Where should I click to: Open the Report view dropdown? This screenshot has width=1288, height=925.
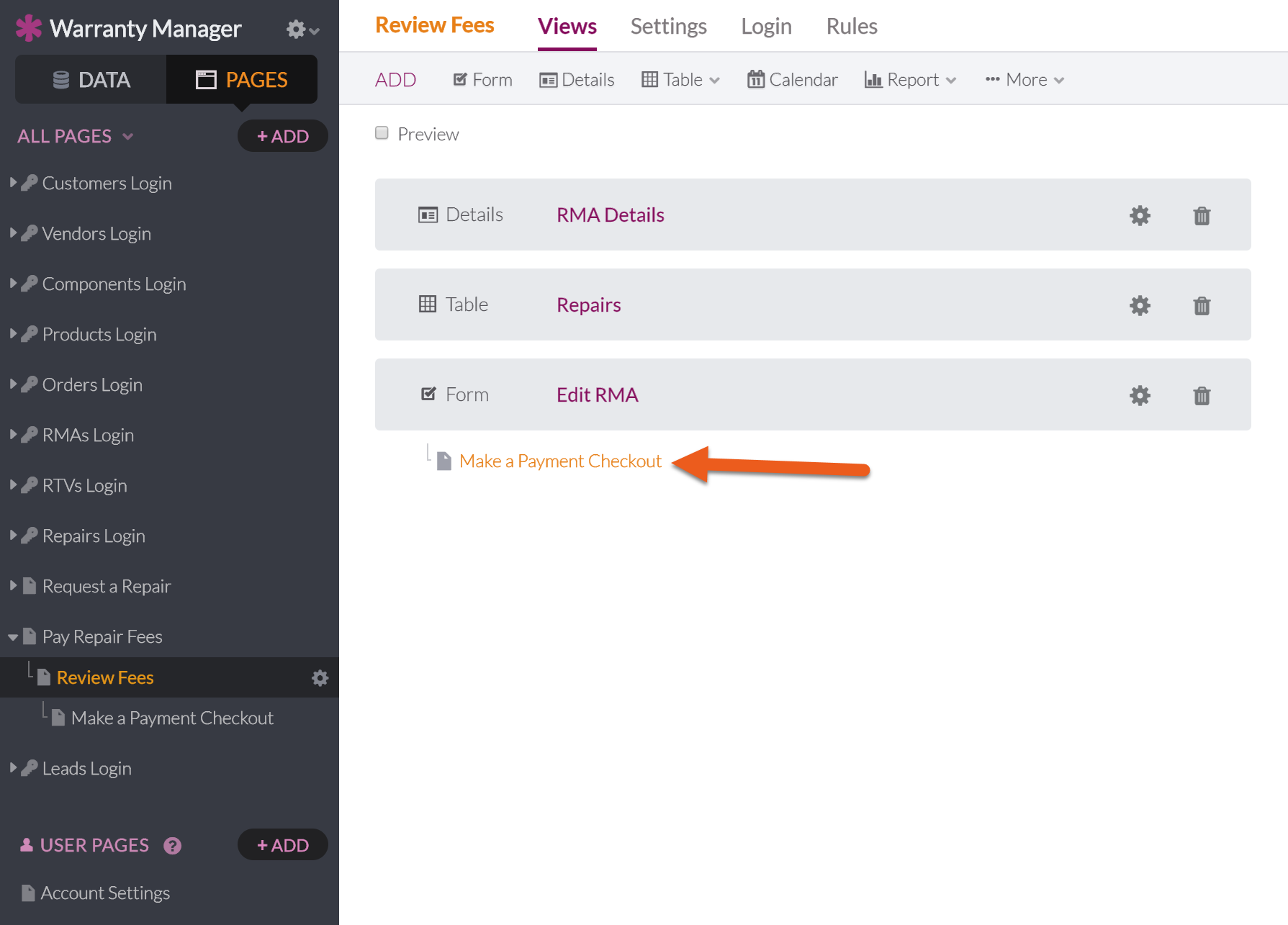(x=910, y=80)
